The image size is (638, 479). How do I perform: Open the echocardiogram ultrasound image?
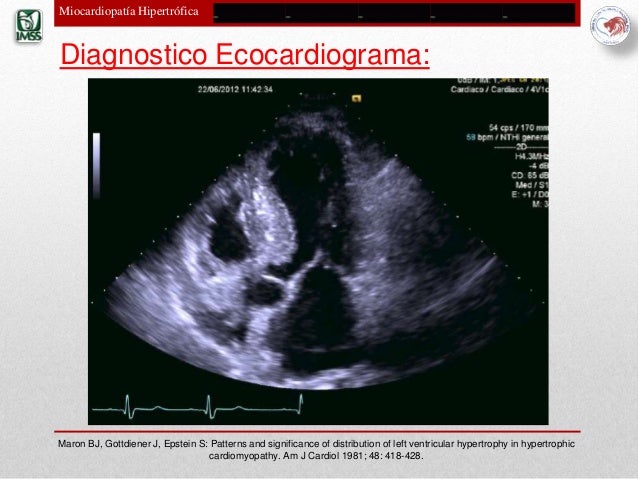tap(318, 251)
